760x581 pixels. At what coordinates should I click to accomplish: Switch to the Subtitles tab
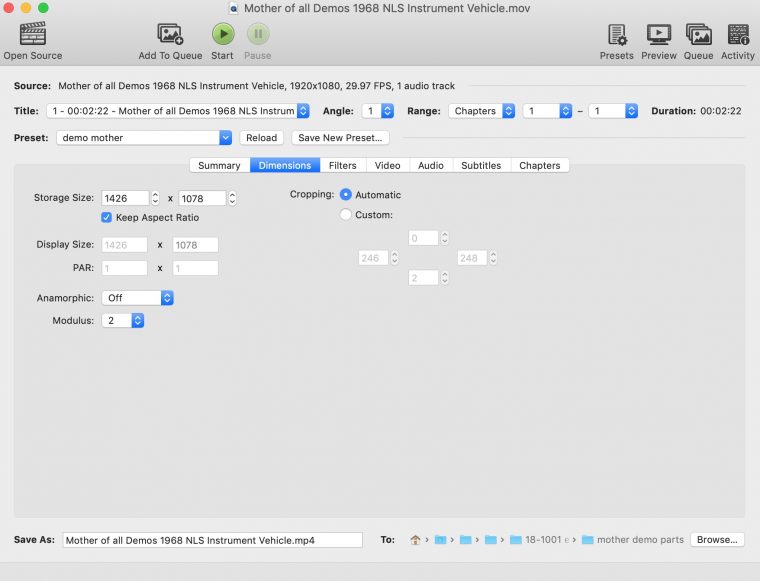(x=481, y=165)
